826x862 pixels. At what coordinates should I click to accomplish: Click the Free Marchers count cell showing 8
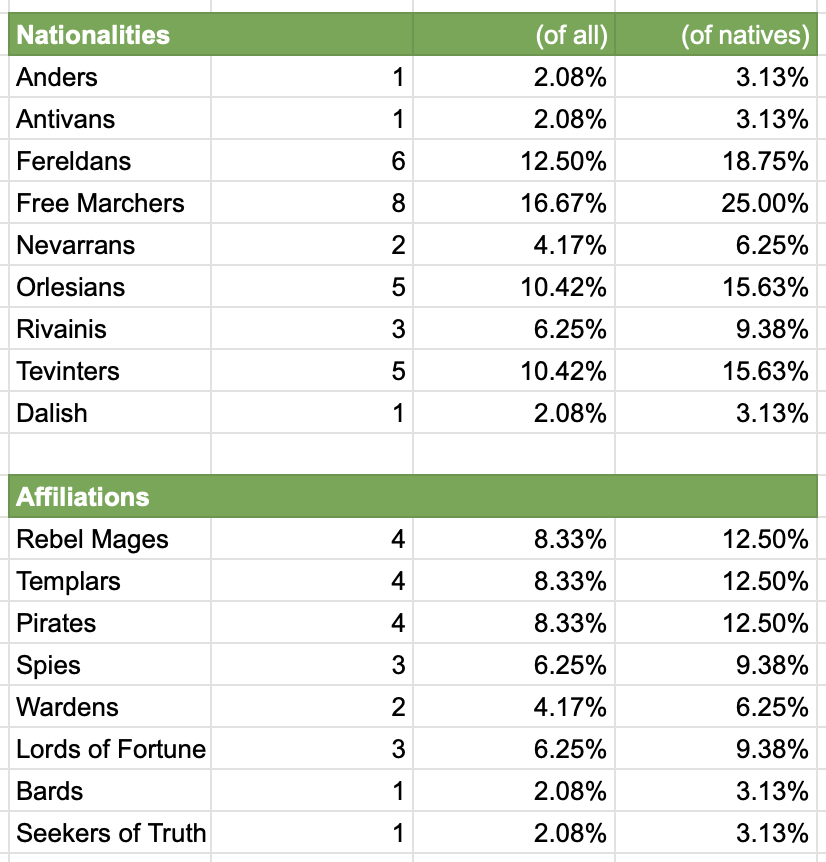312,202
